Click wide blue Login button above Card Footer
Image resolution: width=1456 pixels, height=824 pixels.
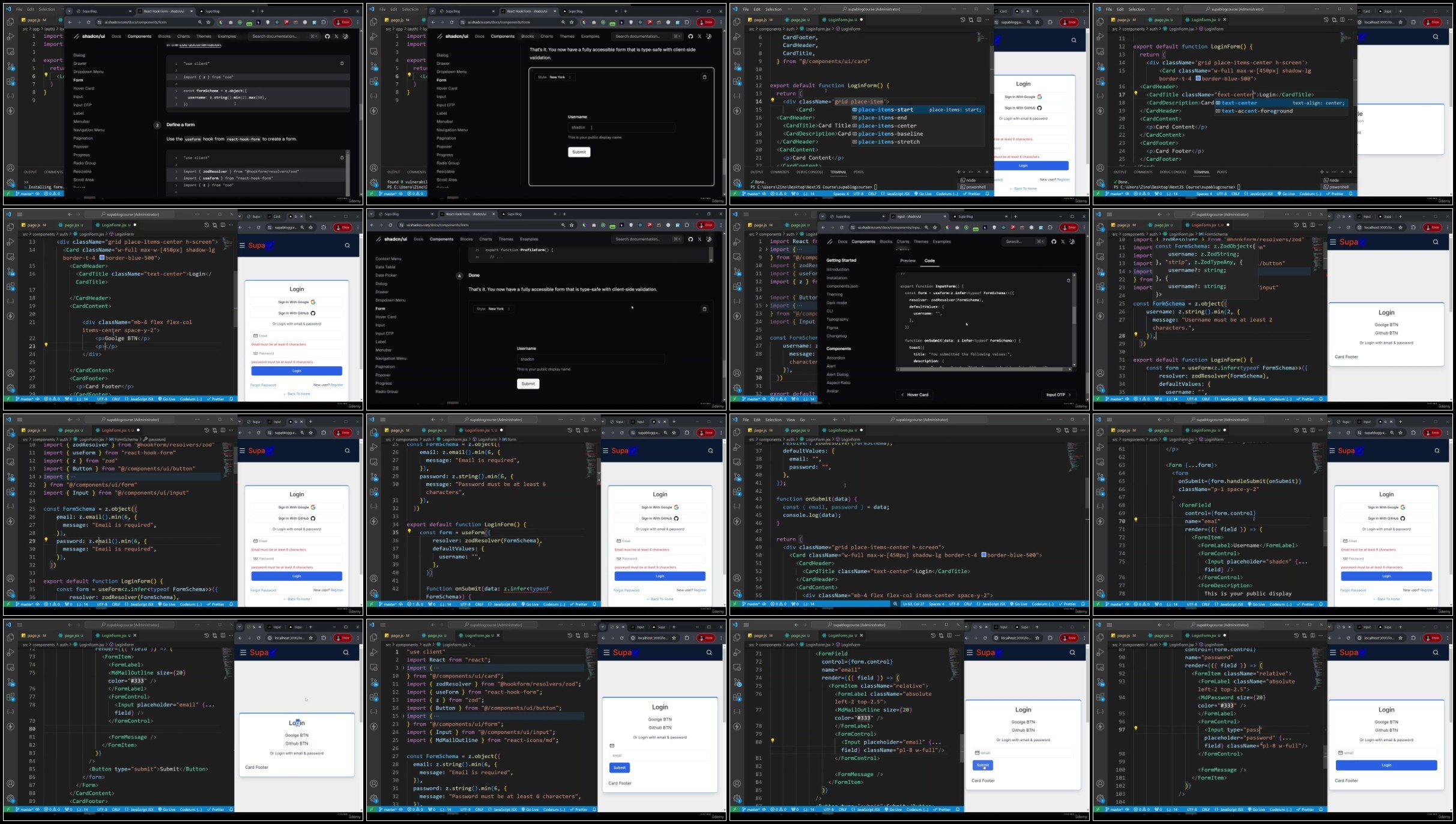point(1386,765)
